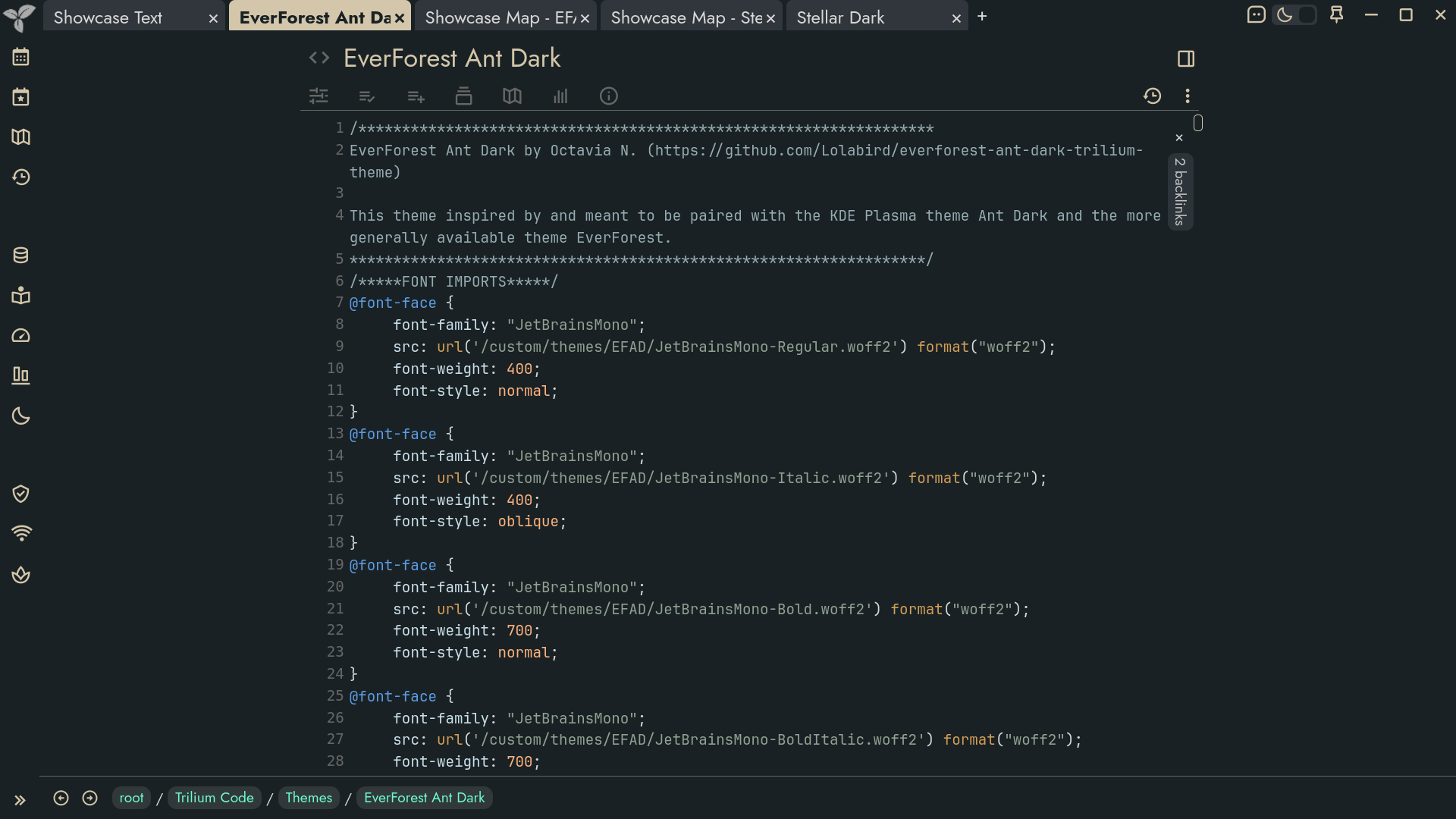Open the calendar launcher icon
The height and width of the screenshot is (819, 1456).
(x=20, y=57)
